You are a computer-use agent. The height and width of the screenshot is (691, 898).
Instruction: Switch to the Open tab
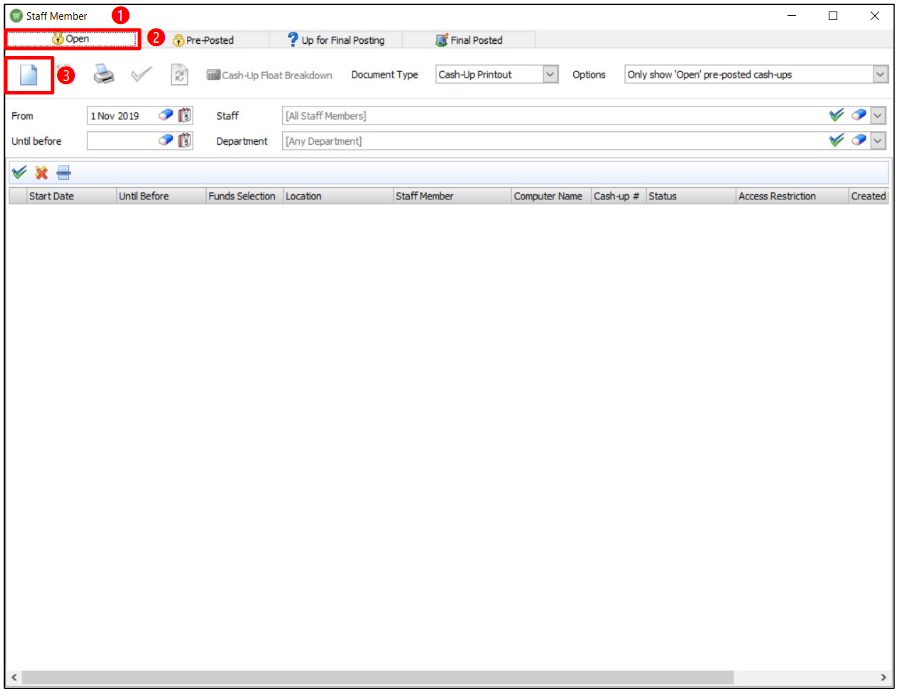point(72,39)
